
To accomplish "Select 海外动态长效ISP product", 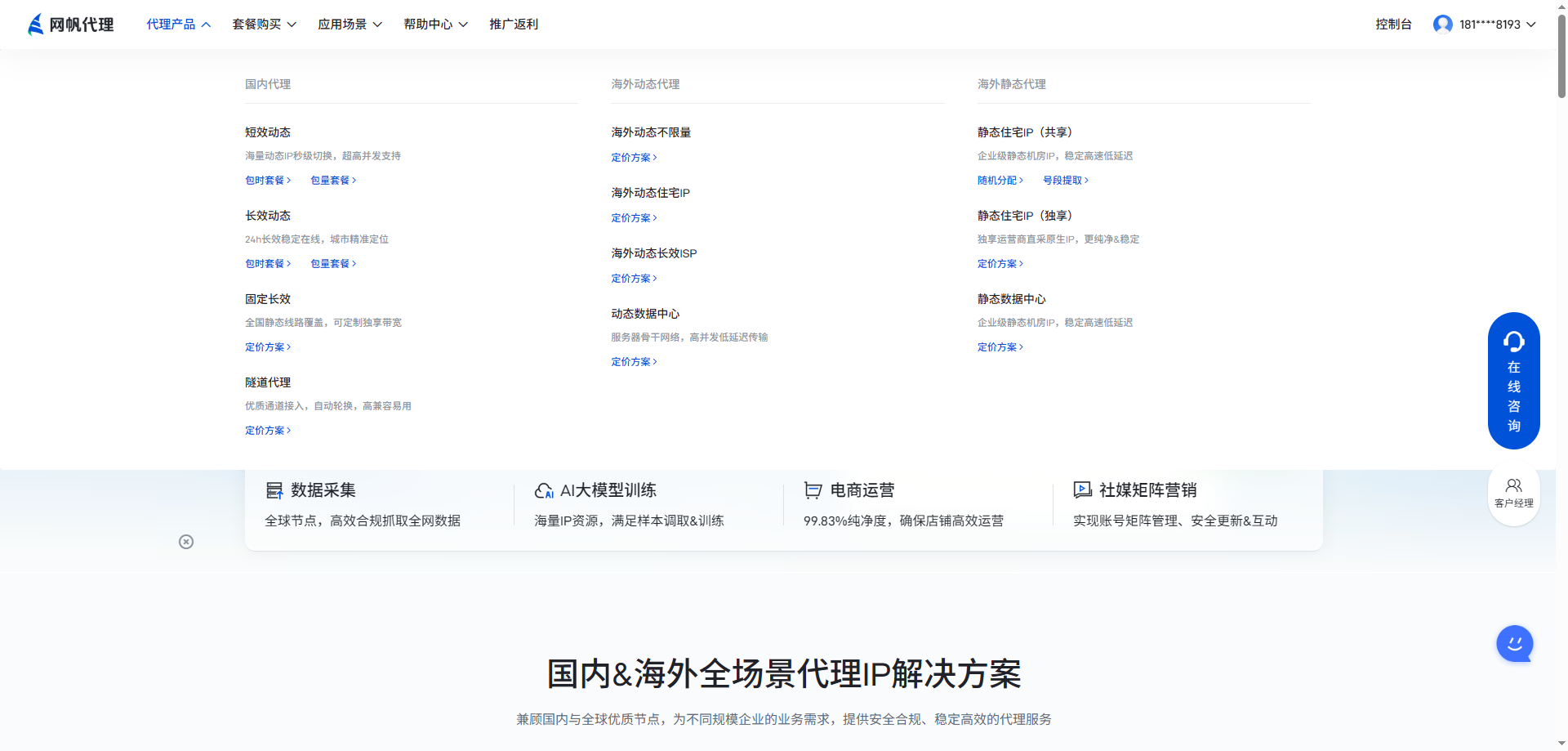I will (x=654, y=253).
